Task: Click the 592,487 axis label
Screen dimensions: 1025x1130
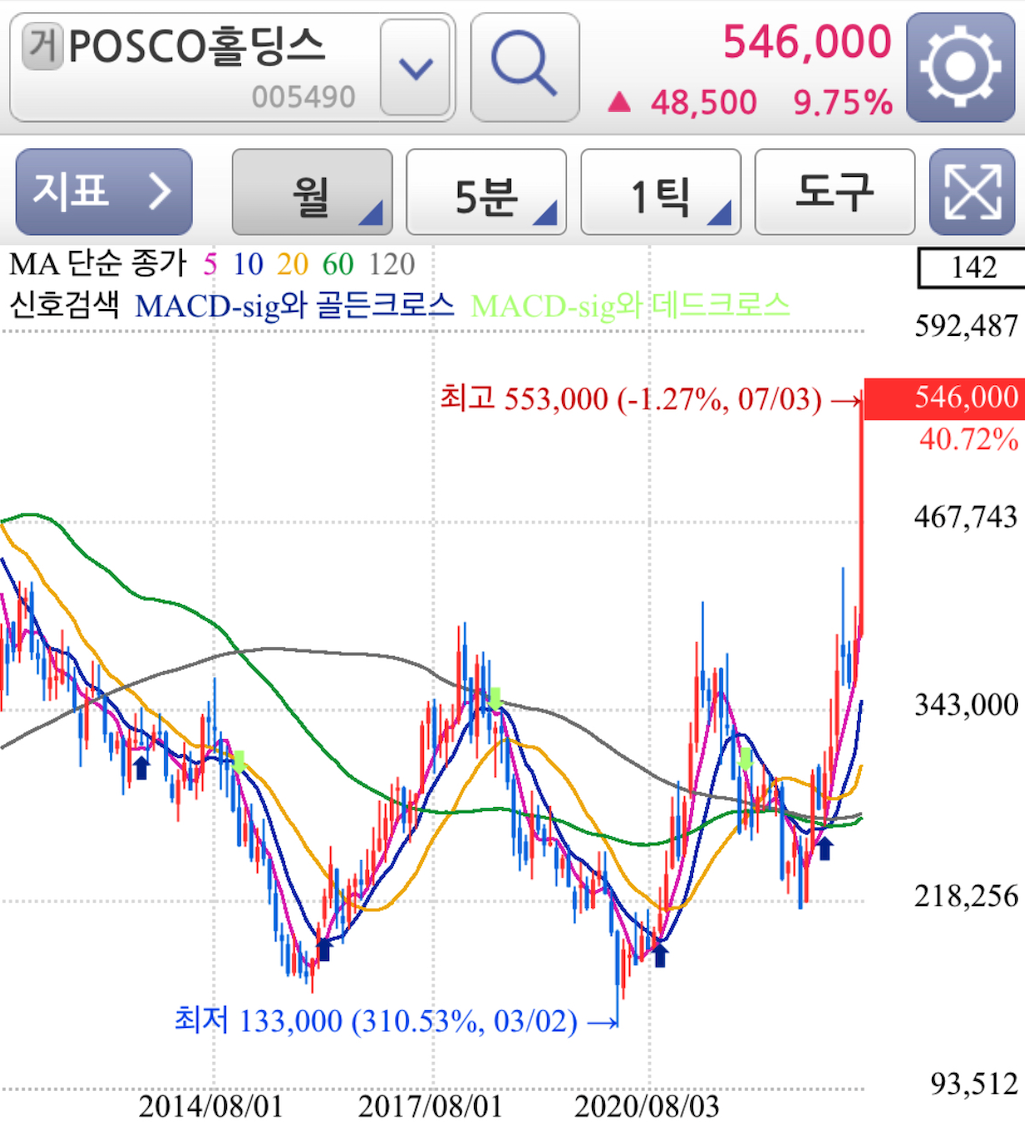Action: [x=966, y=326]
